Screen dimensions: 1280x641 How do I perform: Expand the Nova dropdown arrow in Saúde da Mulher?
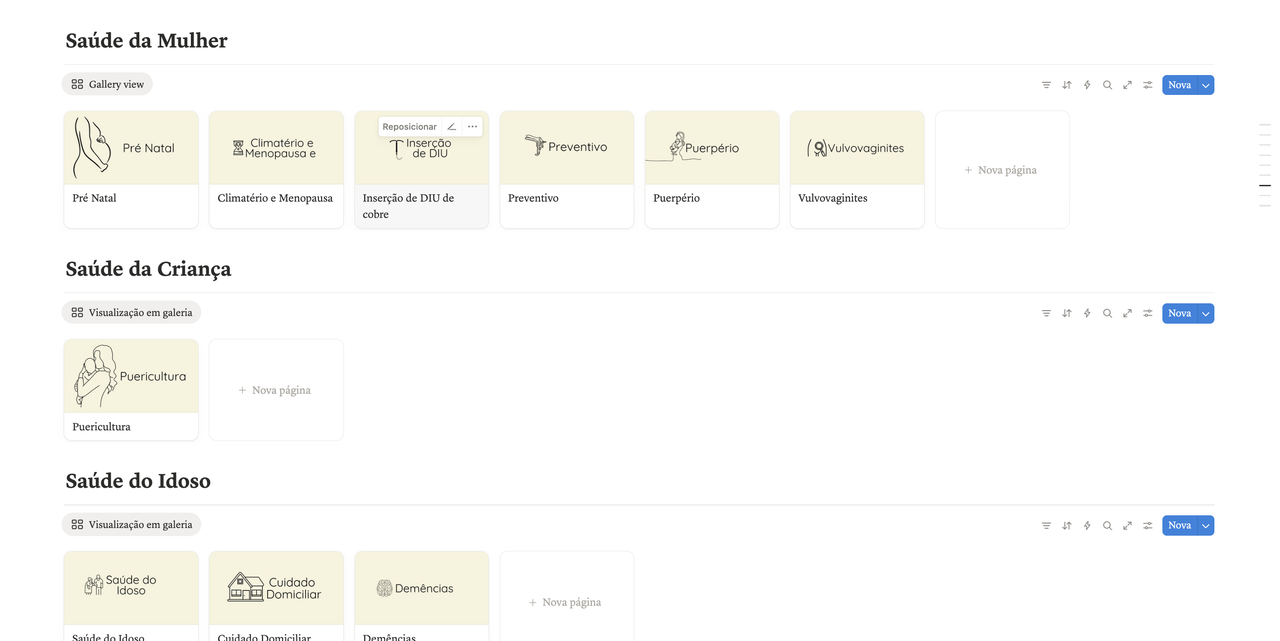[x=1206, y=85]
